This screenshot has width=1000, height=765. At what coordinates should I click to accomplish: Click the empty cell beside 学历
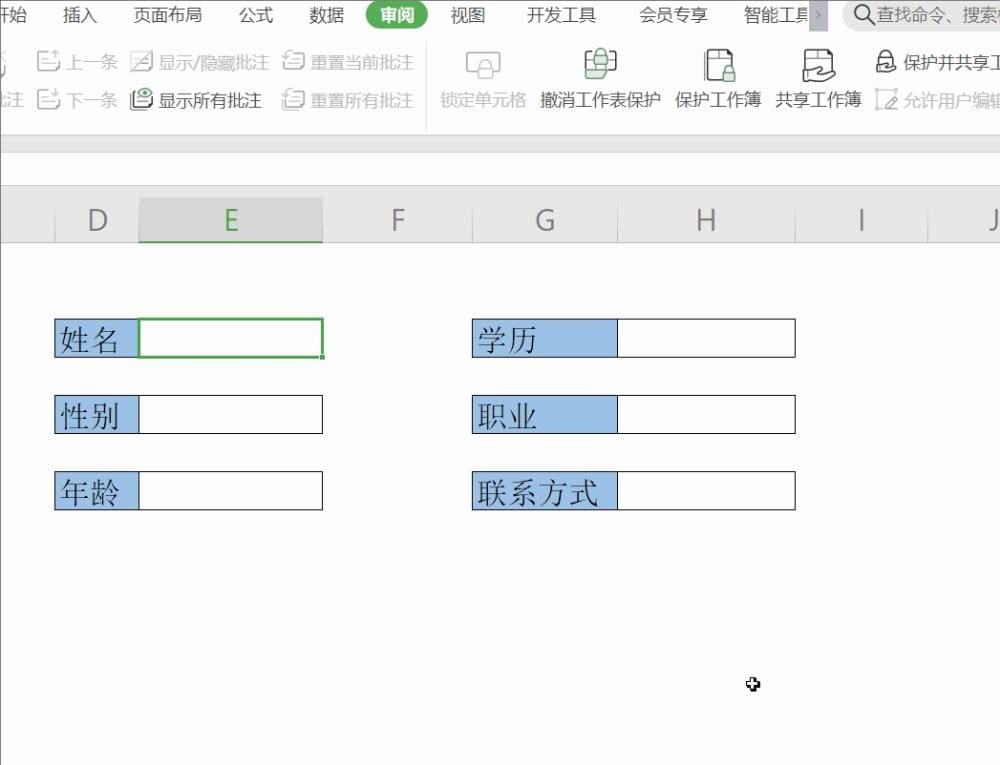(705, 338)
